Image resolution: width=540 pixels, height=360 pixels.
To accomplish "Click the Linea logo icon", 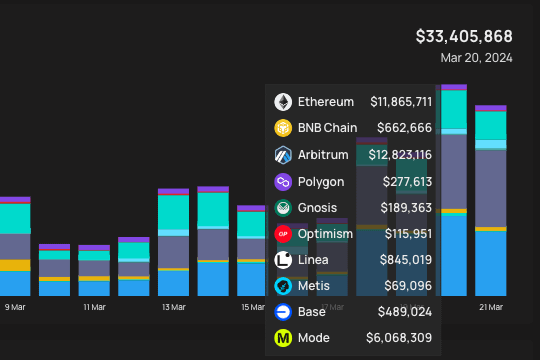I will 283,260.
